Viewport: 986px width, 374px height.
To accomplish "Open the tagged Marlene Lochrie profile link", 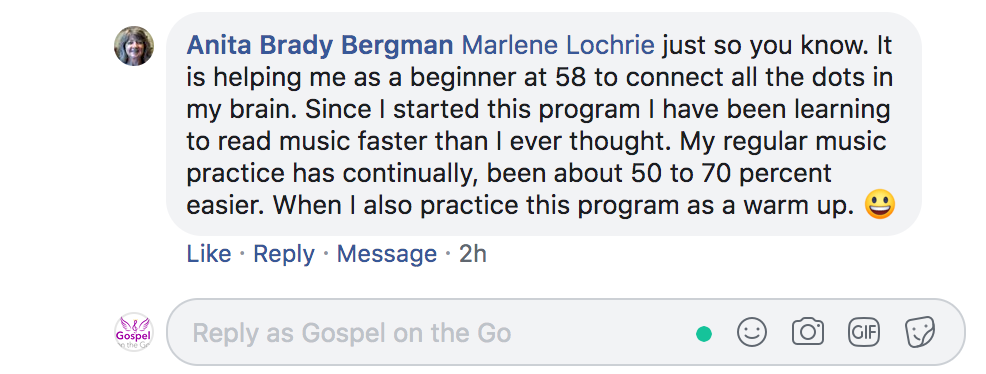I will pos(558,46).
